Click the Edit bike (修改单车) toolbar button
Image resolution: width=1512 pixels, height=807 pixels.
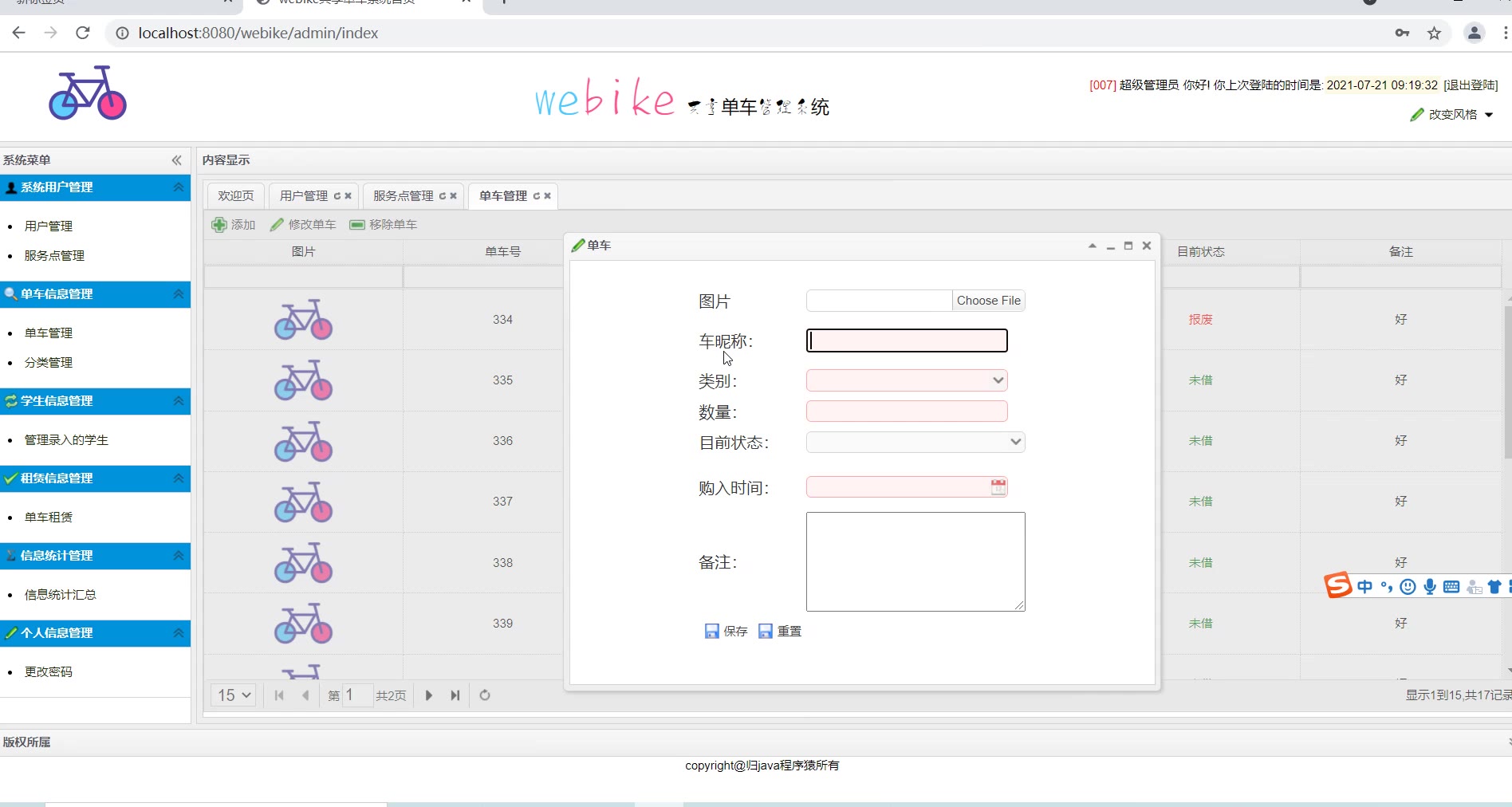[303, 225]
